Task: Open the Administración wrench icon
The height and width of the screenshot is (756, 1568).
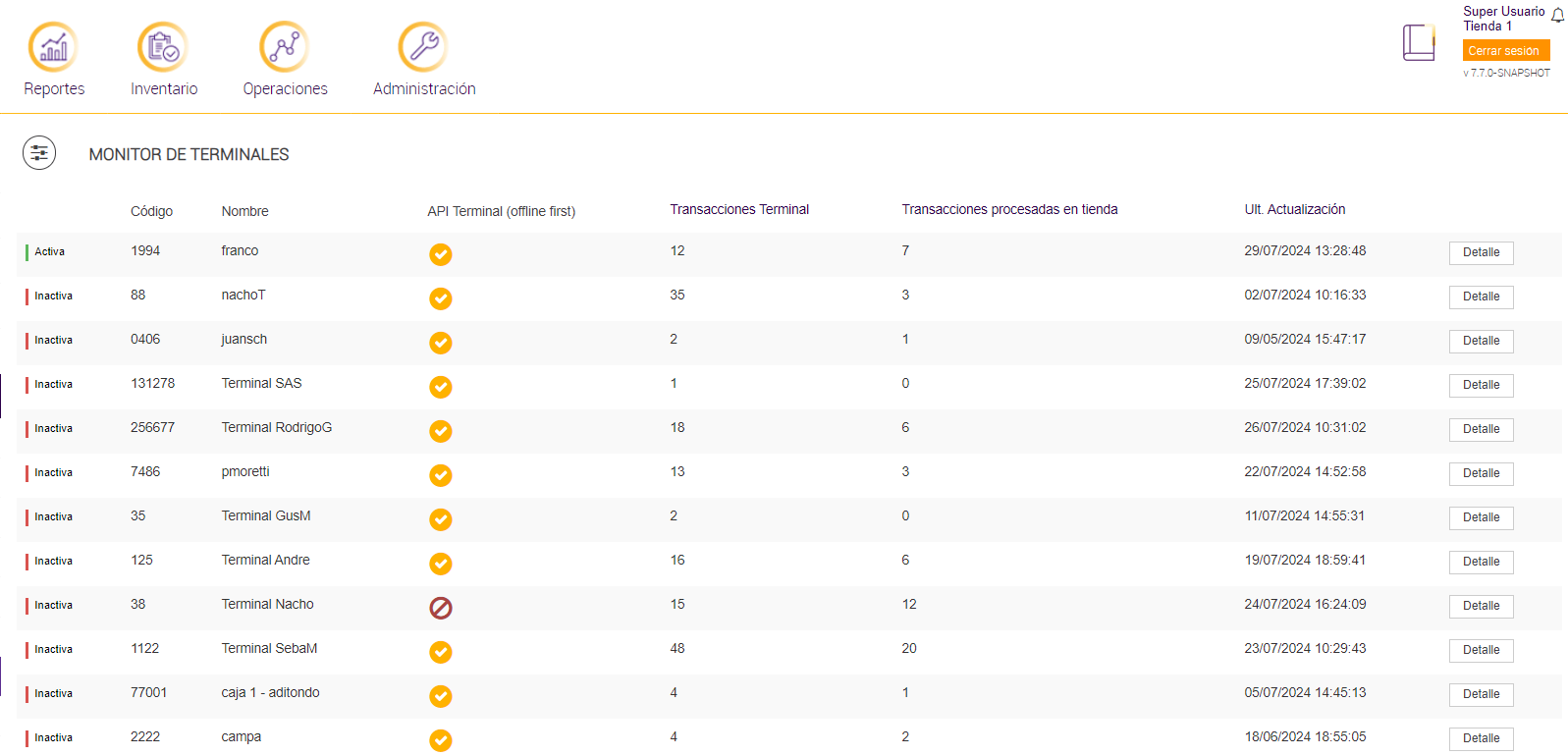Action: coord(423,47)
